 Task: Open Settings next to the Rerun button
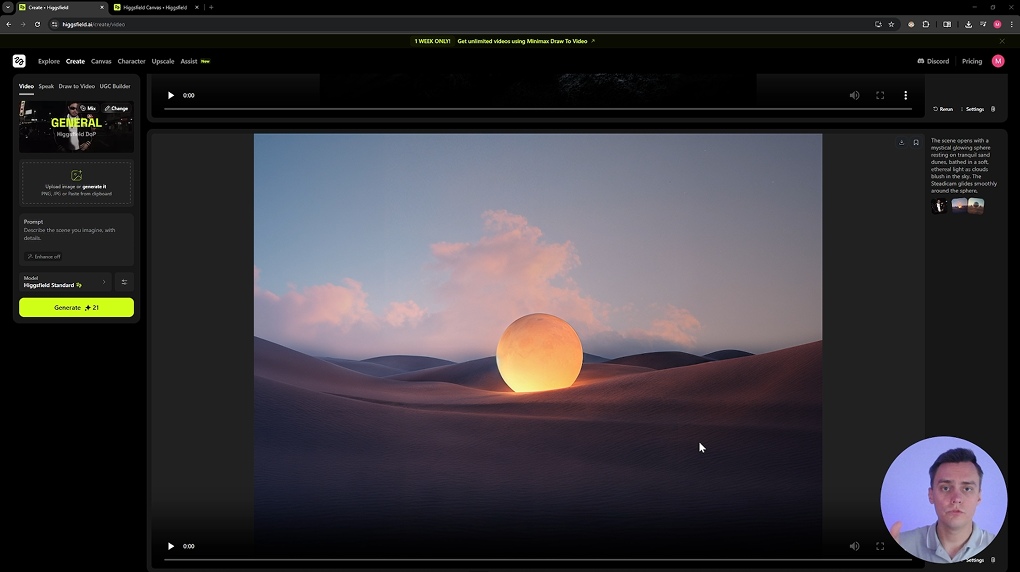click(973, 109)
